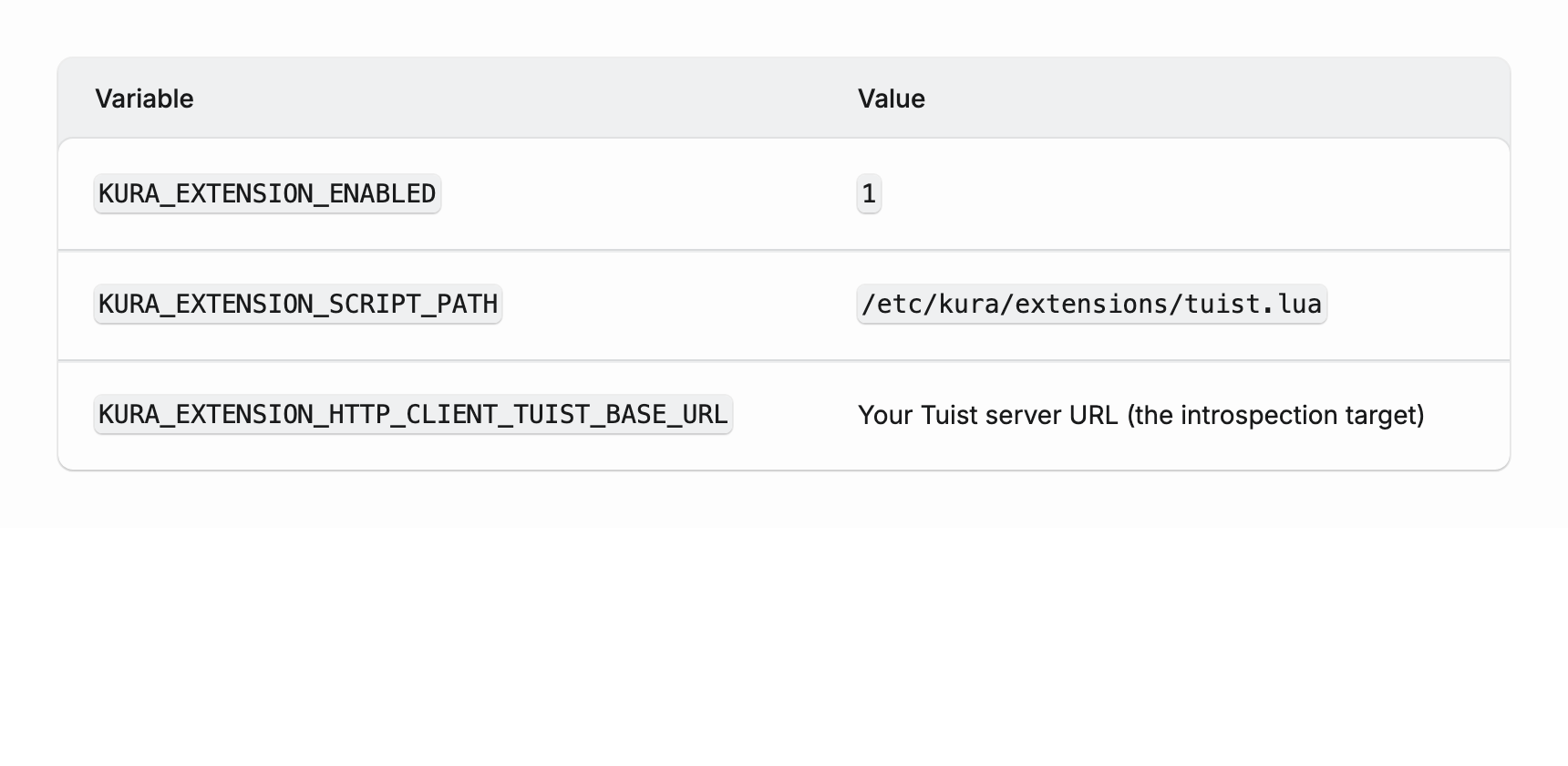Screen dimensions: 1568x766
Task: Click TUIST segment in third variable name
Action: [551, 415]
